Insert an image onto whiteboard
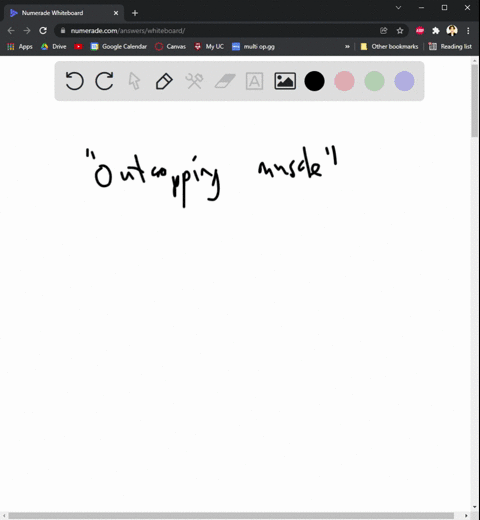480x520 pixels. 285,81
